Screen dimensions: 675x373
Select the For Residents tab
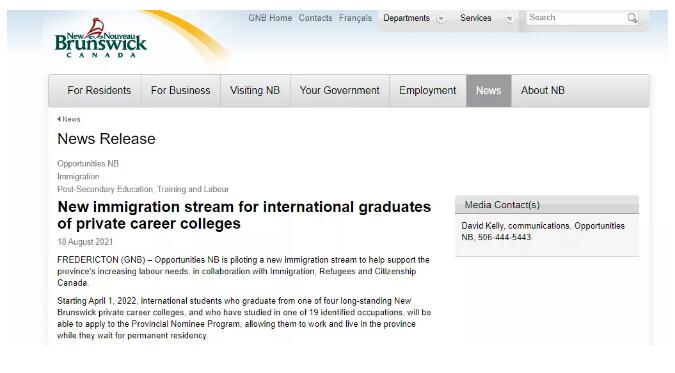point(99,90)
